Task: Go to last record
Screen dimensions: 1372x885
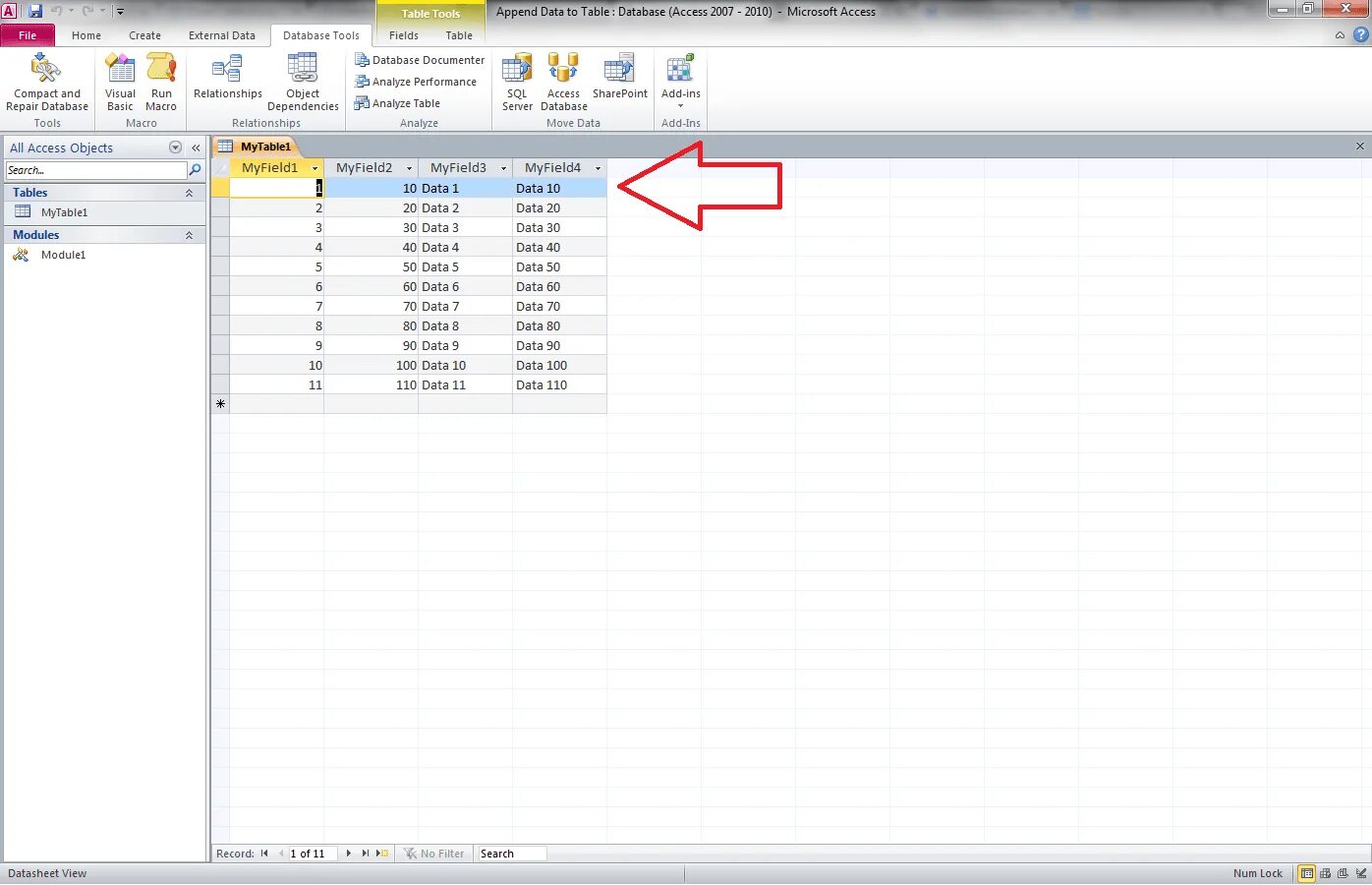Action: [365, 854]
